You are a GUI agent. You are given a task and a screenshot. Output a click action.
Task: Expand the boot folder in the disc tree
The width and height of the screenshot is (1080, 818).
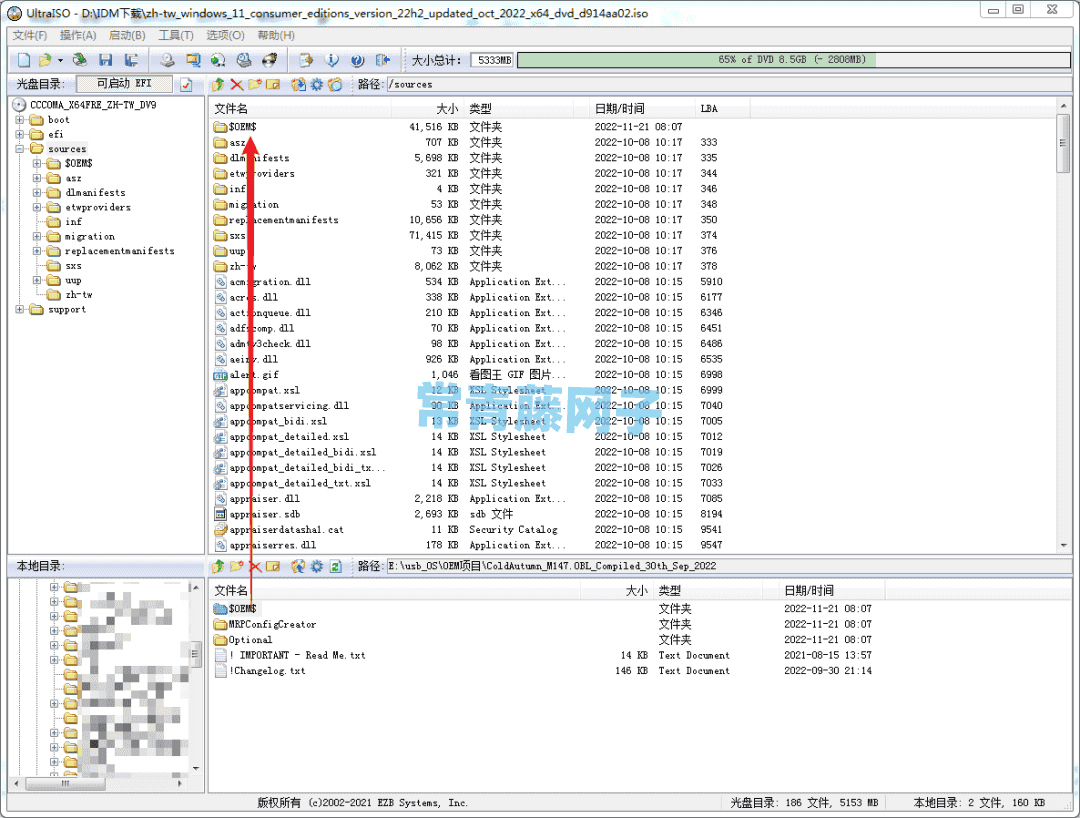[20, 120]
